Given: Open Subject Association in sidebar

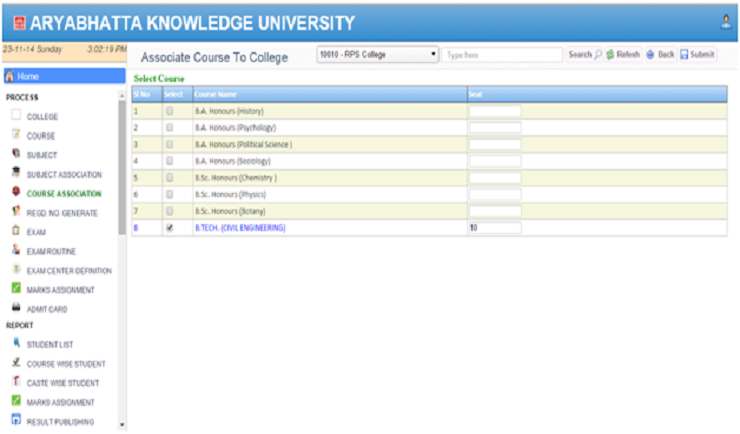Looking at the screenshot, I should point(65,174).
